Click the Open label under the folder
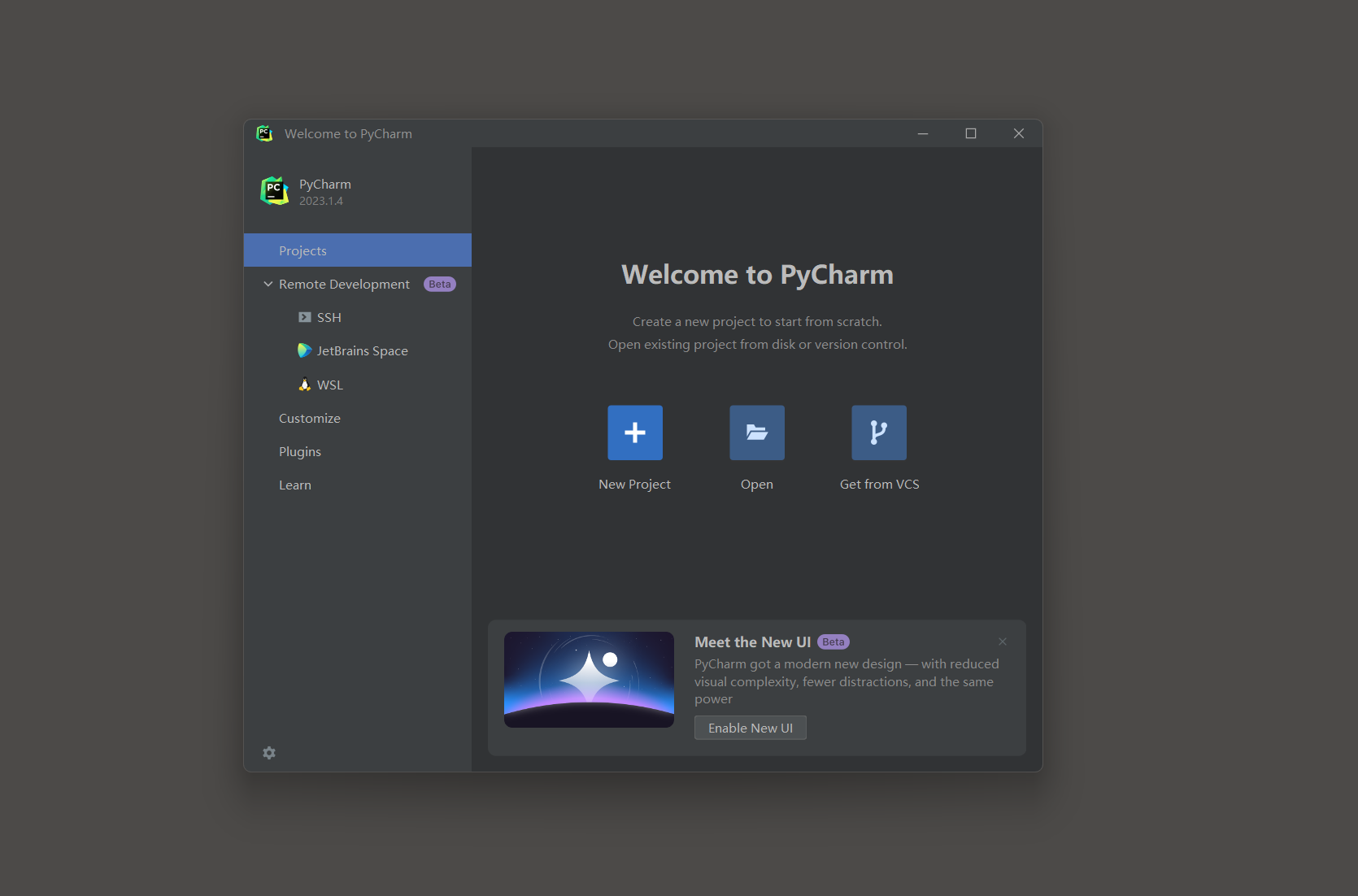The height and width of the screenshot is (896, 1358). coord(757,484)
